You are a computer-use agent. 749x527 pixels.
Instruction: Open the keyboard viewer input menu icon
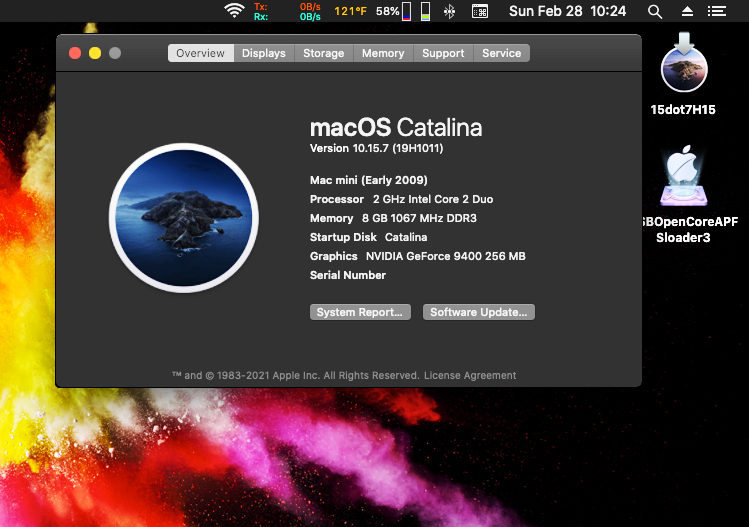pyautogui.click(x=480, y=11)
